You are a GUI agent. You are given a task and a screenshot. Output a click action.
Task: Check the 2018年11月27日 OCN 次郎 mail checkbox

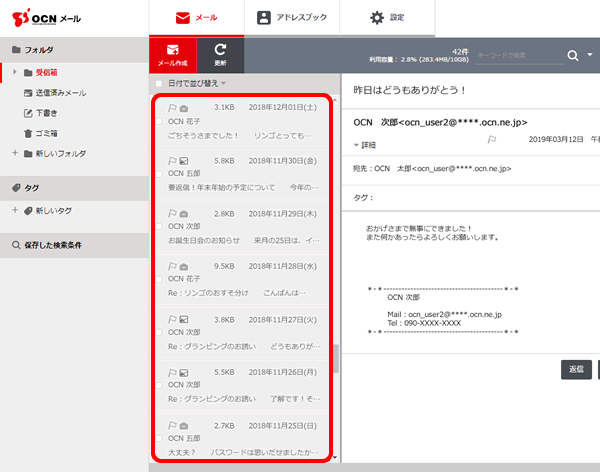[159, 332]
